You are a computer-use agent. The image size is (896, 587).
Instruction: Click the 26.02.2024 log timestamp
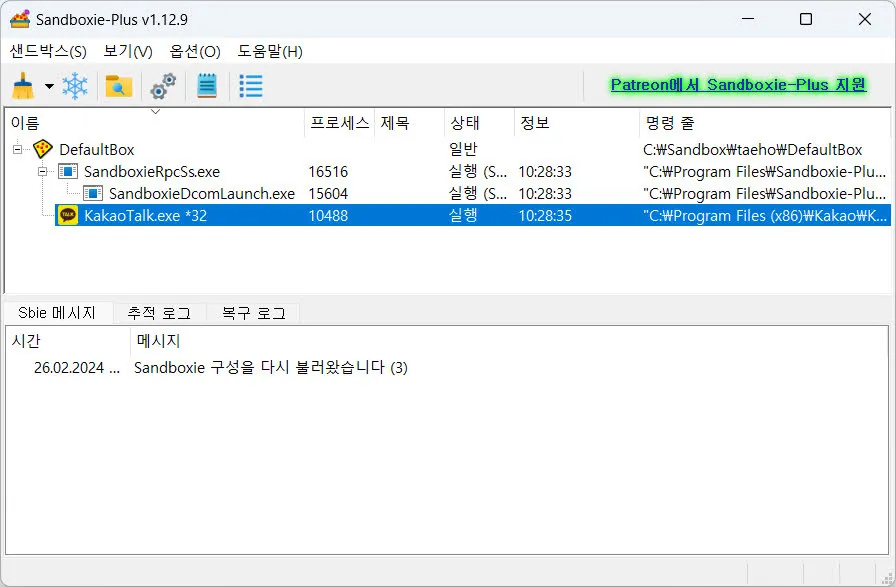(77, 368)
